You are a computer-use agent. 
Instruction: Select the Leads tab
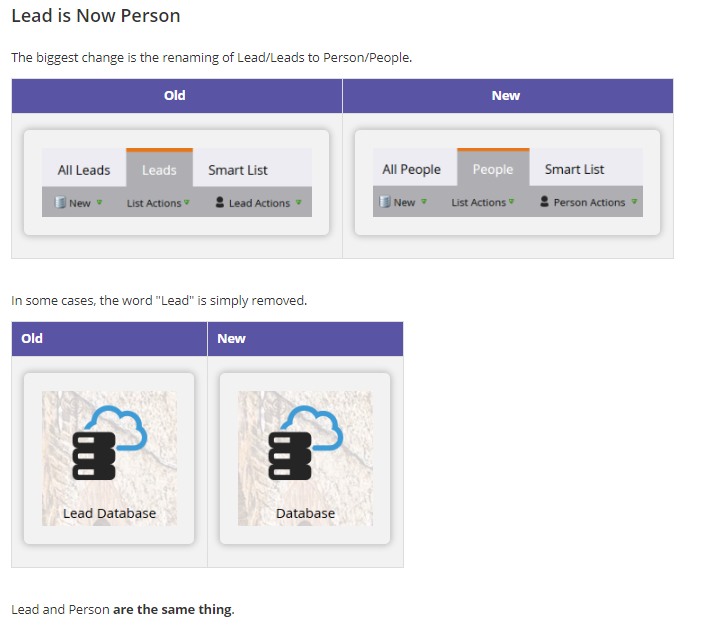[x=159, y=170]
